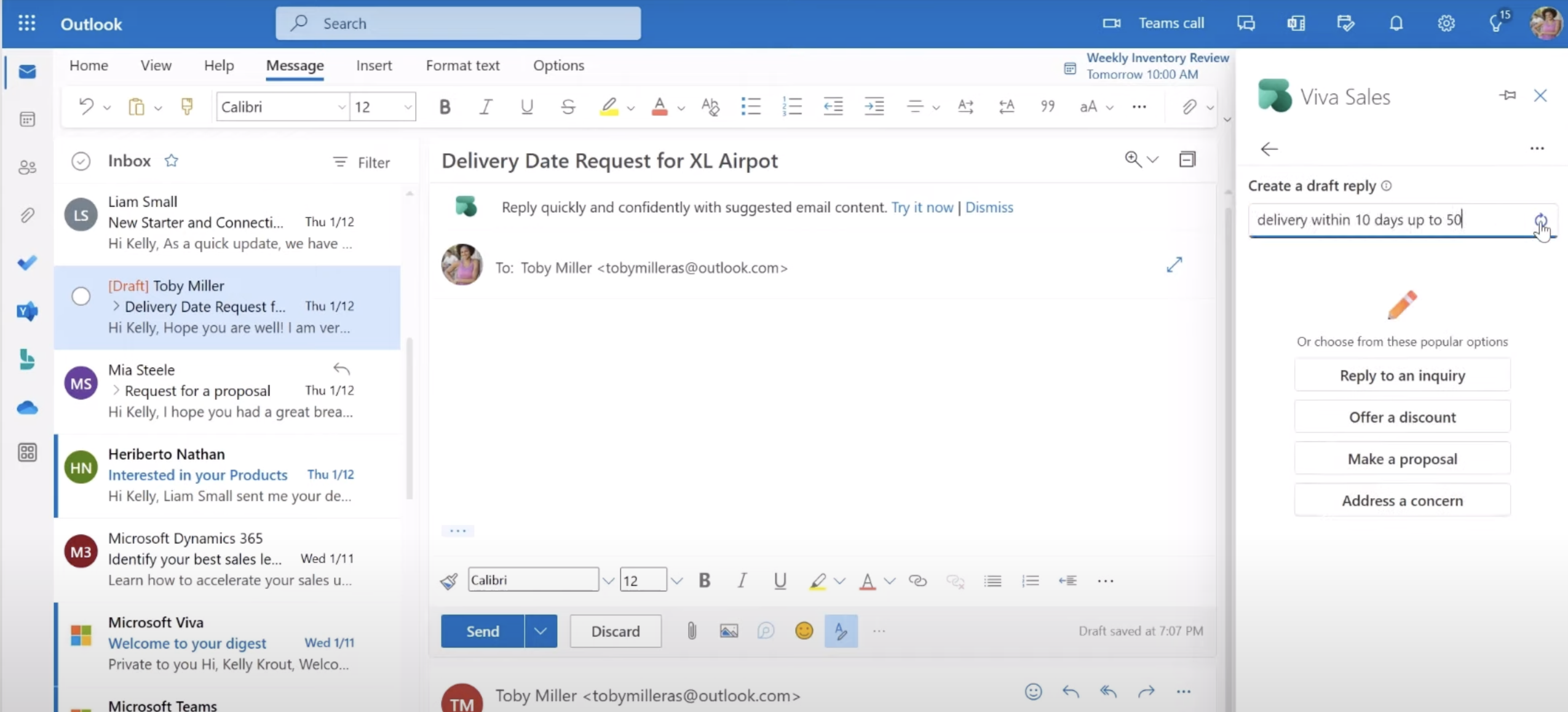This screenshot has height=712, width=1568.
Task: Click the Send button
Action: pos(483,631)
